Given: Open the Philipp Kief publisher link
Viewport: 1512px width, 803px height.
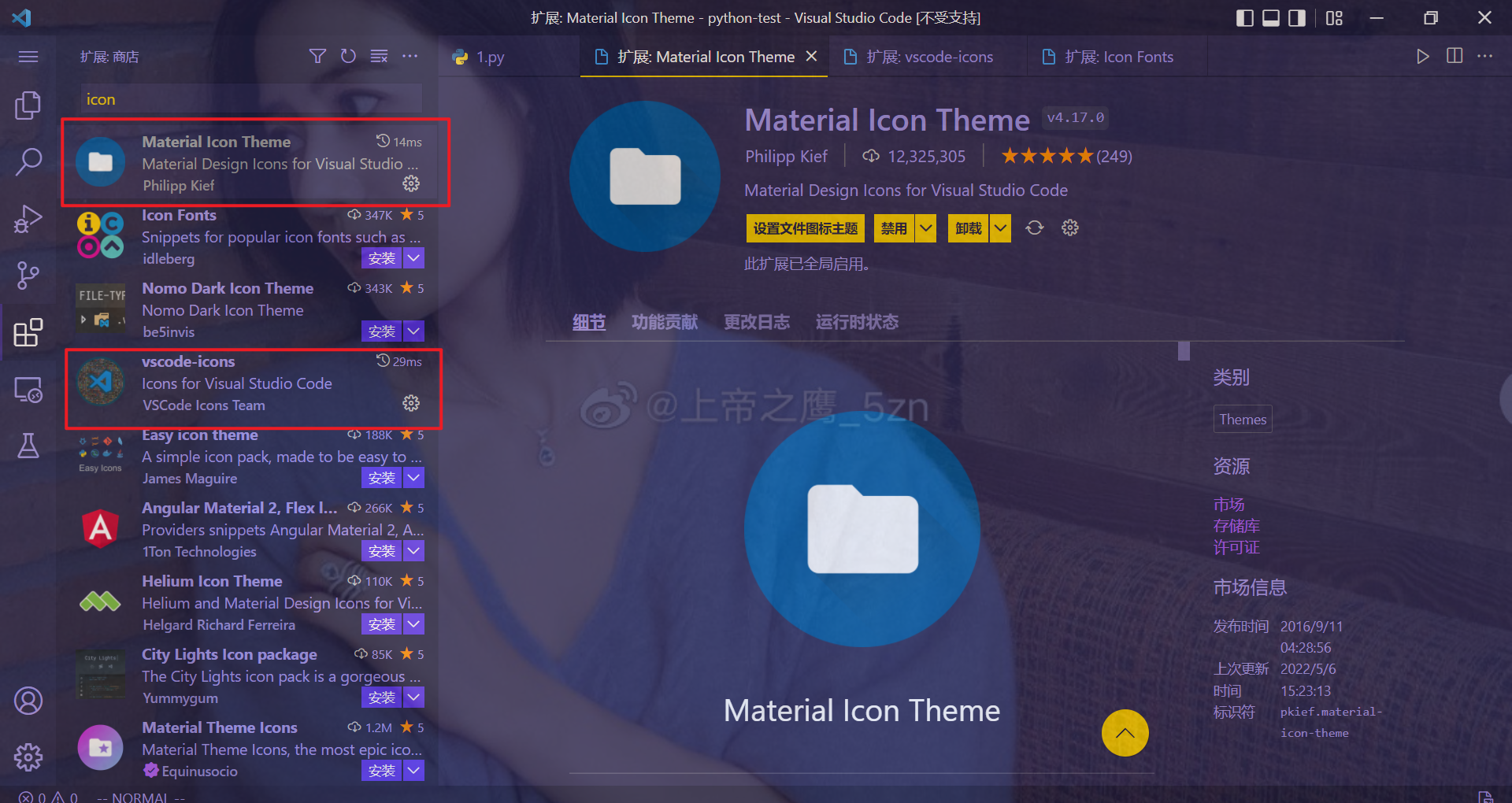Looking at the screenshot, I should coord(786,156).
